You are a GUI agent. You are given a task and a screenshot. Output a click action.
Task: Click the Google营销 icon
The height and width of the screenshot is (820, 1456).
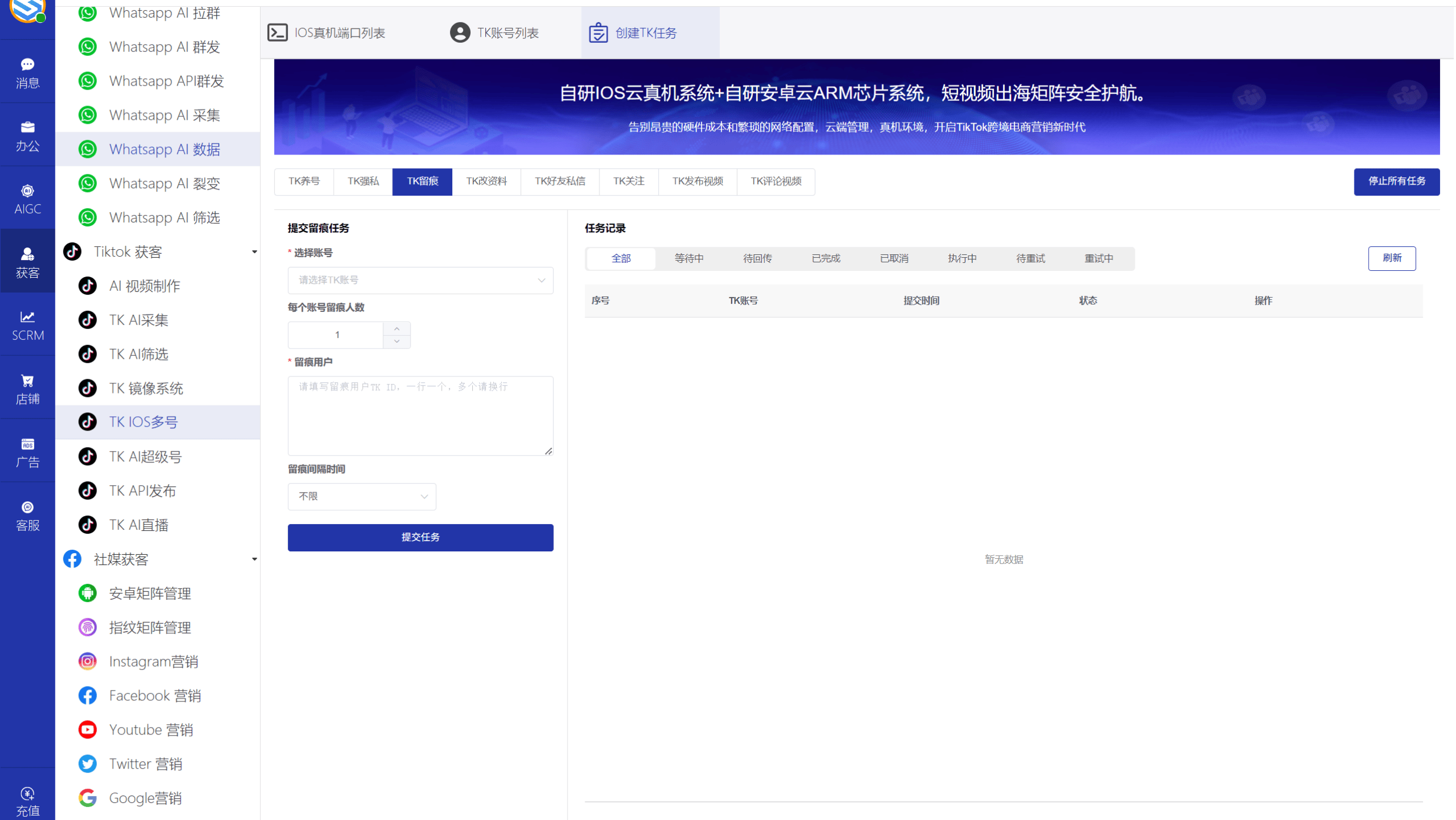click(x=87, y=798)
